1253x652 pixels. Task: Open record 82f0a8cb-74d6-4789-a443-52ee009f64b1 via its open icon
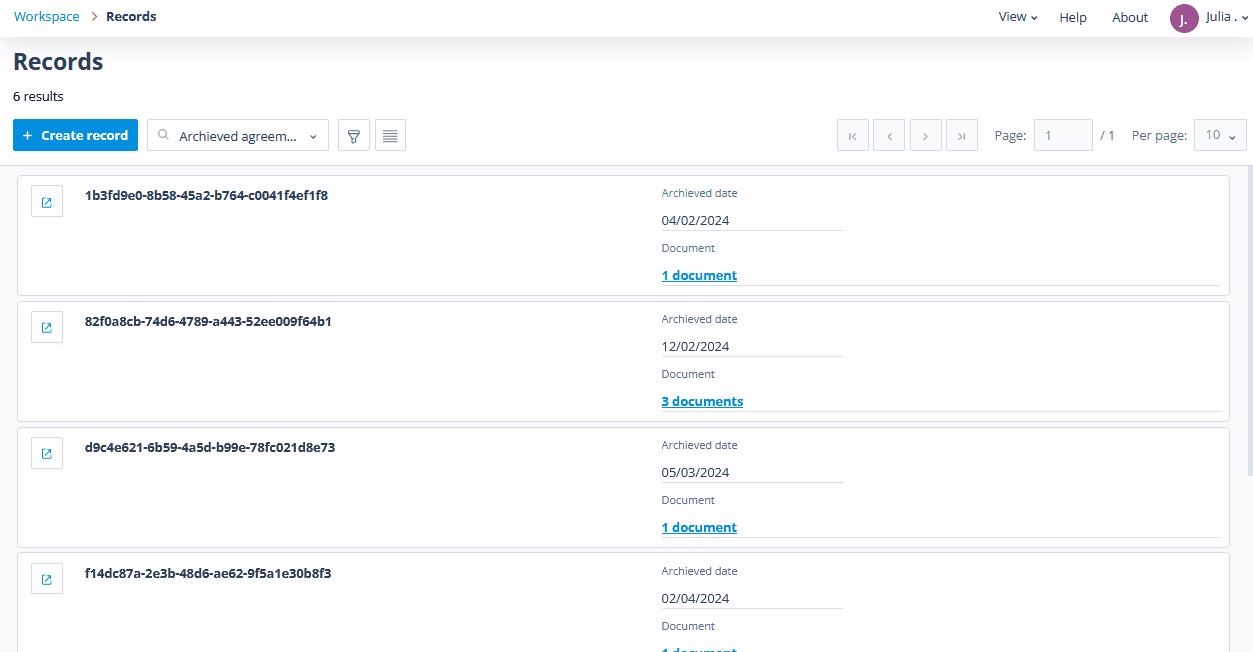click(47, 327)
